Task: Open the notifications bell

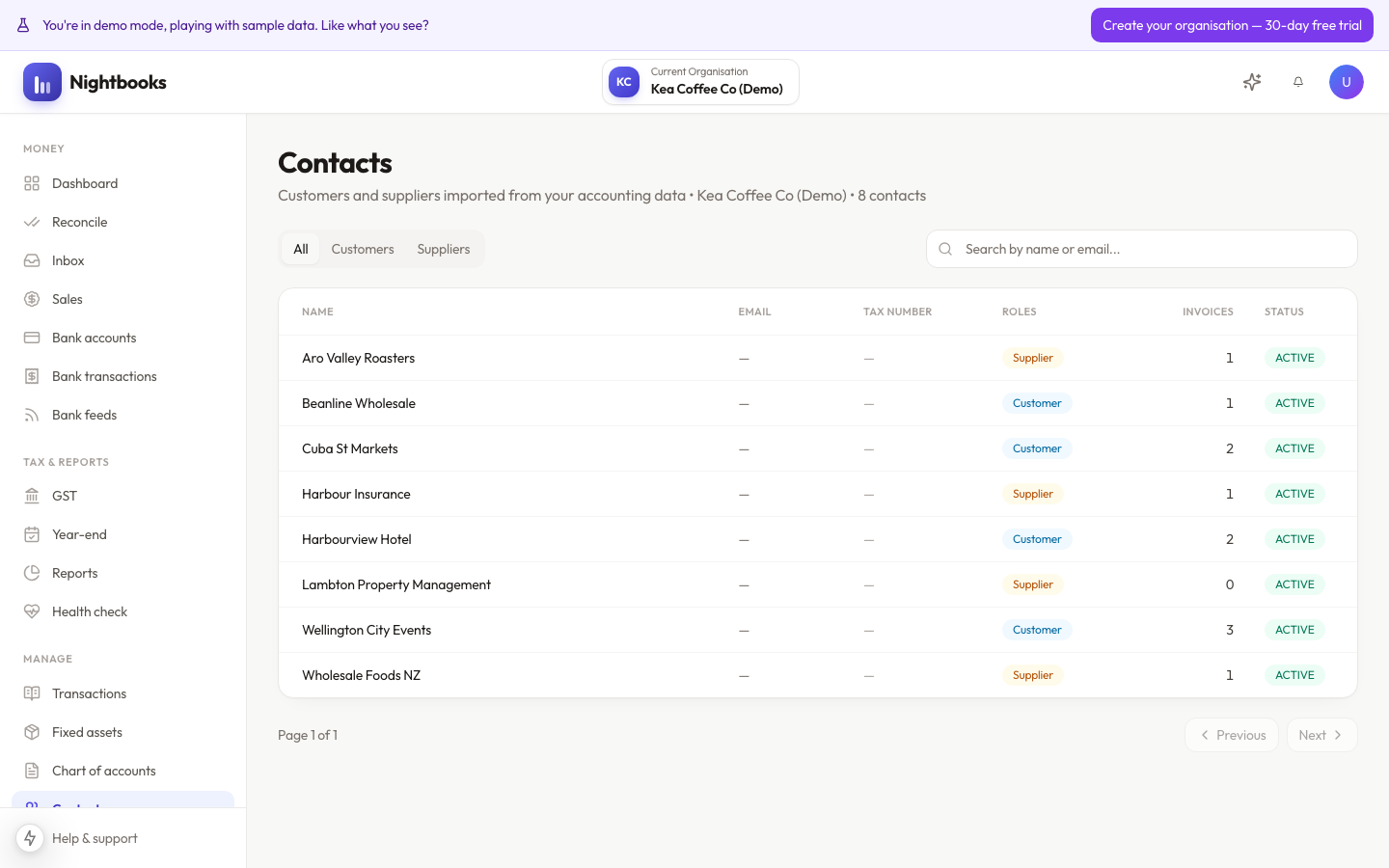Action: pyautogui.click(x=1298, y=82)
